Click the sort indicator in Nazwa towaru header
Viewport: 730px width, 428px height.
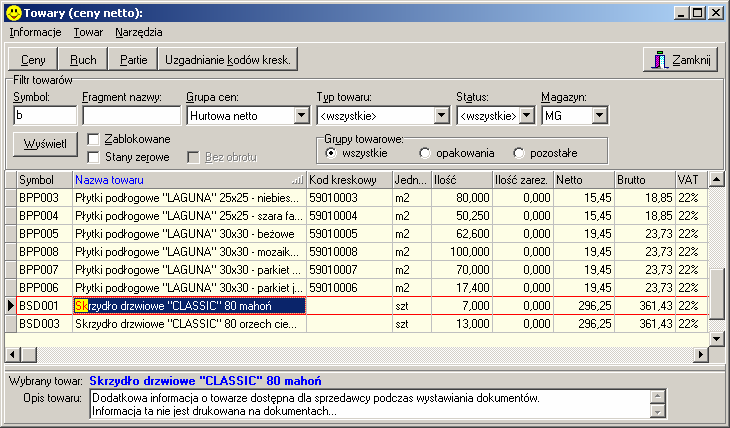point(297,180)
